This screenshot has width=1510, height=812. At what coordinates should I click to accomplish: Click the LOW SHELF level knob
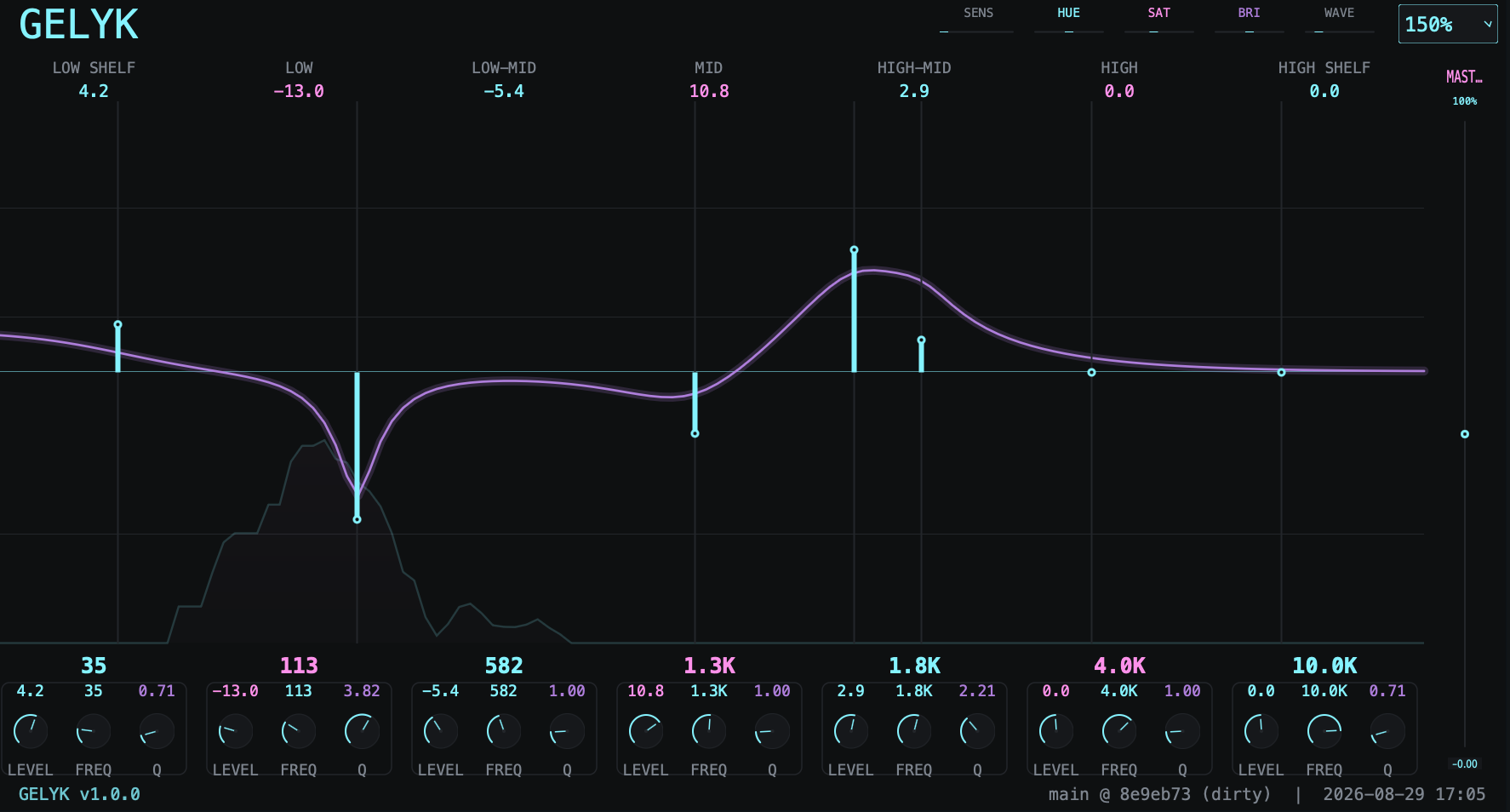(31, 731)
